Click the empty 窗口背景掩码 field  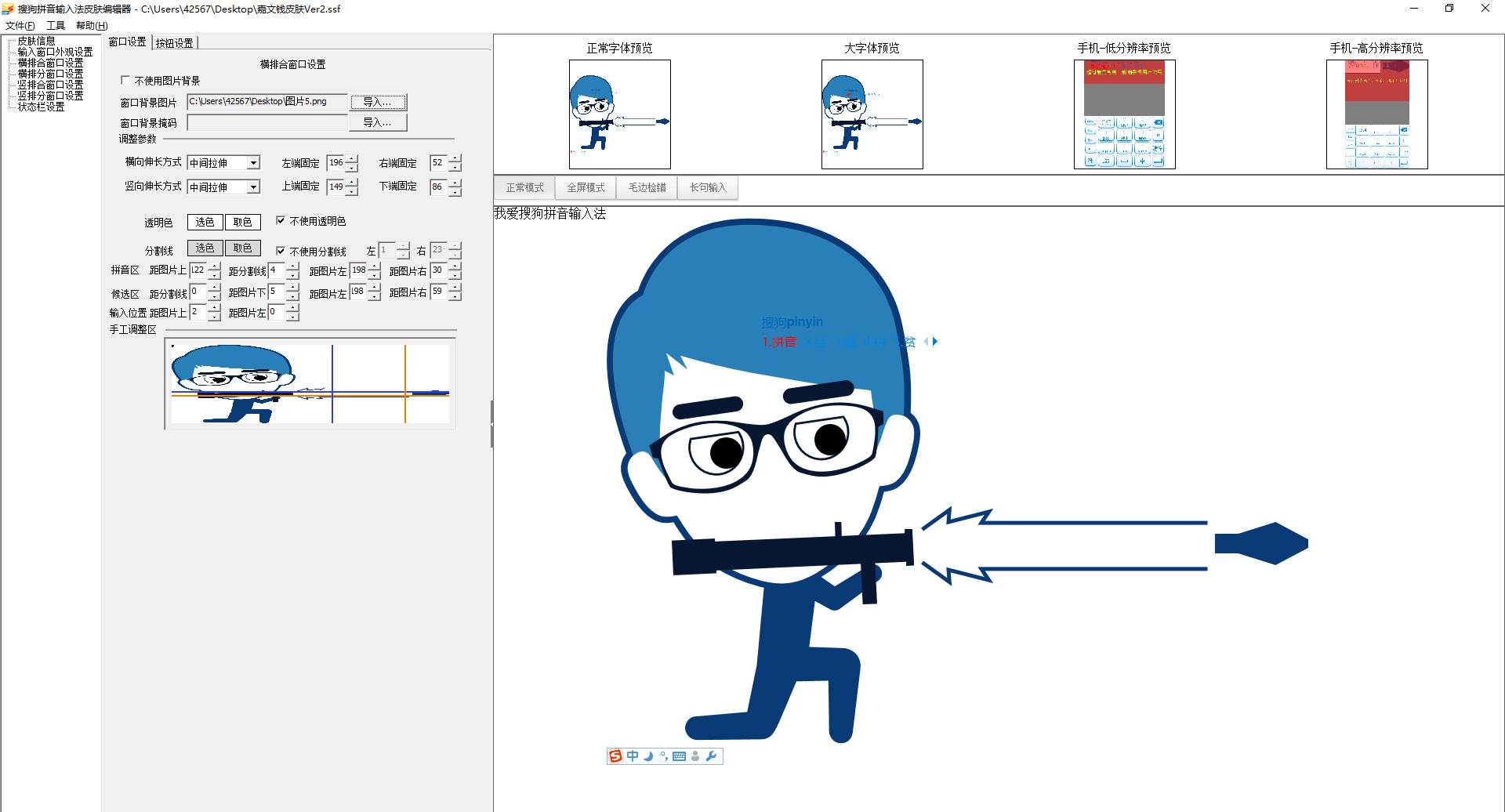(267, 122)
